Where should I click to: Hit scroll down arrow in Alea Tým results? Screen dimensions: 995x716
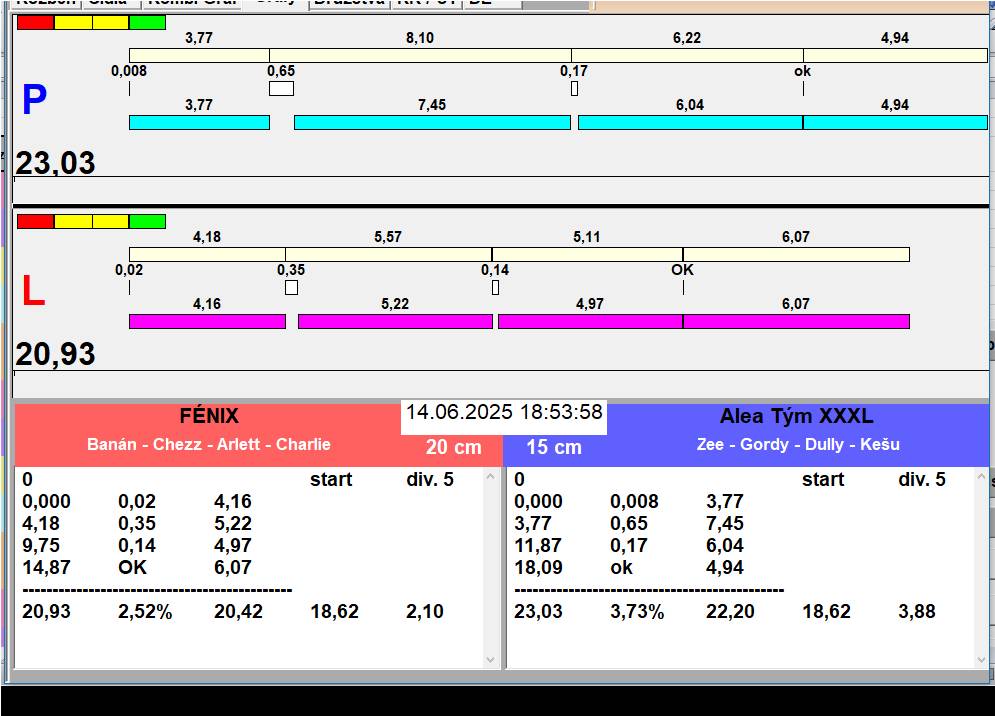coord(981,659)
